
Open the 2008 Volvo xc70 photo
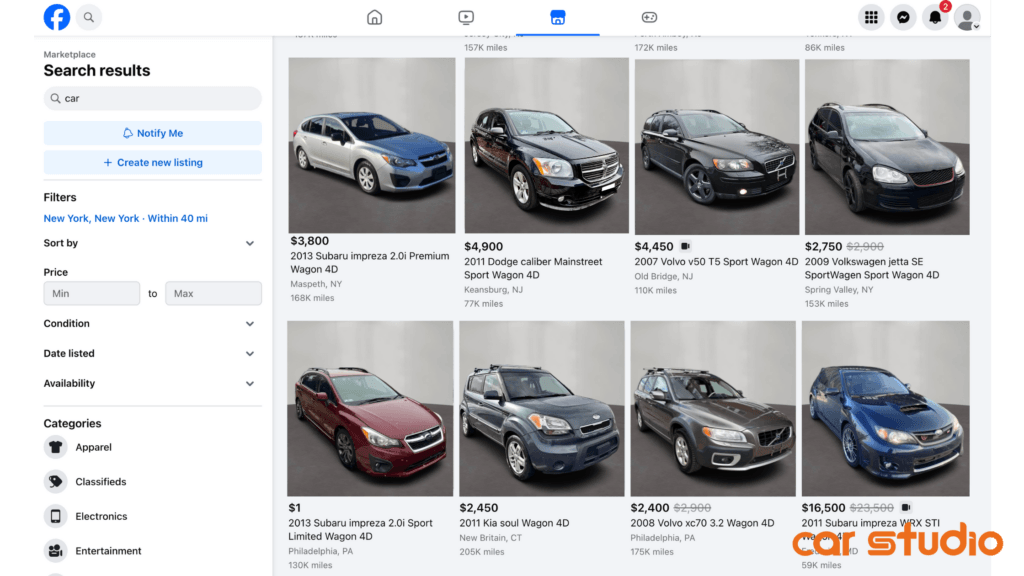click(713, 408)
